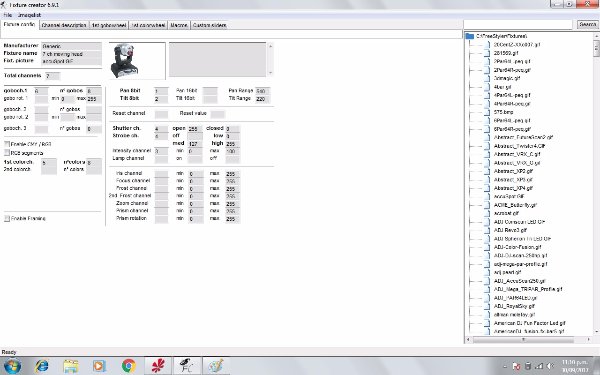
Task: Click the Total channels input field
Action: [x=53, y=76]
